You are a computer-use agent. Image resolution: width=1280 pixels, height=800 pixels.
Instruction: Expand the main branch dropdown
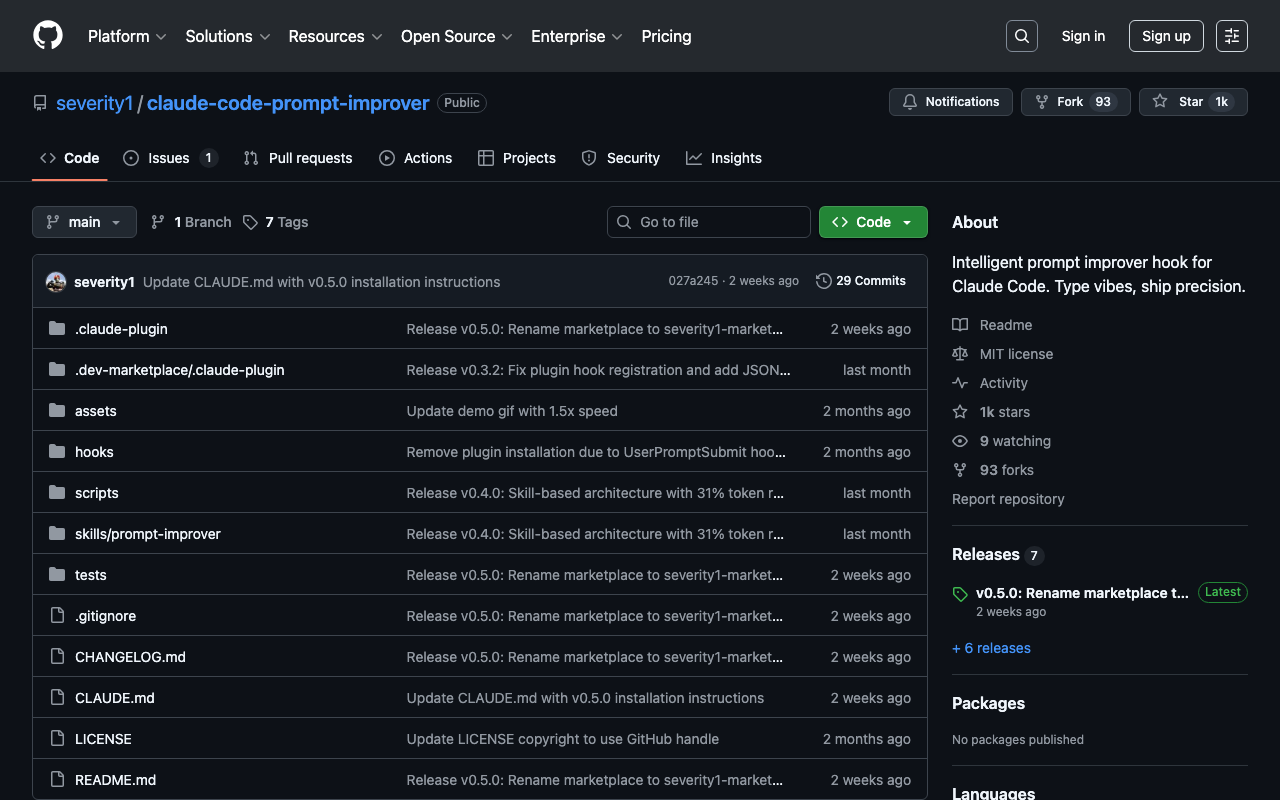tap(84, 222)
